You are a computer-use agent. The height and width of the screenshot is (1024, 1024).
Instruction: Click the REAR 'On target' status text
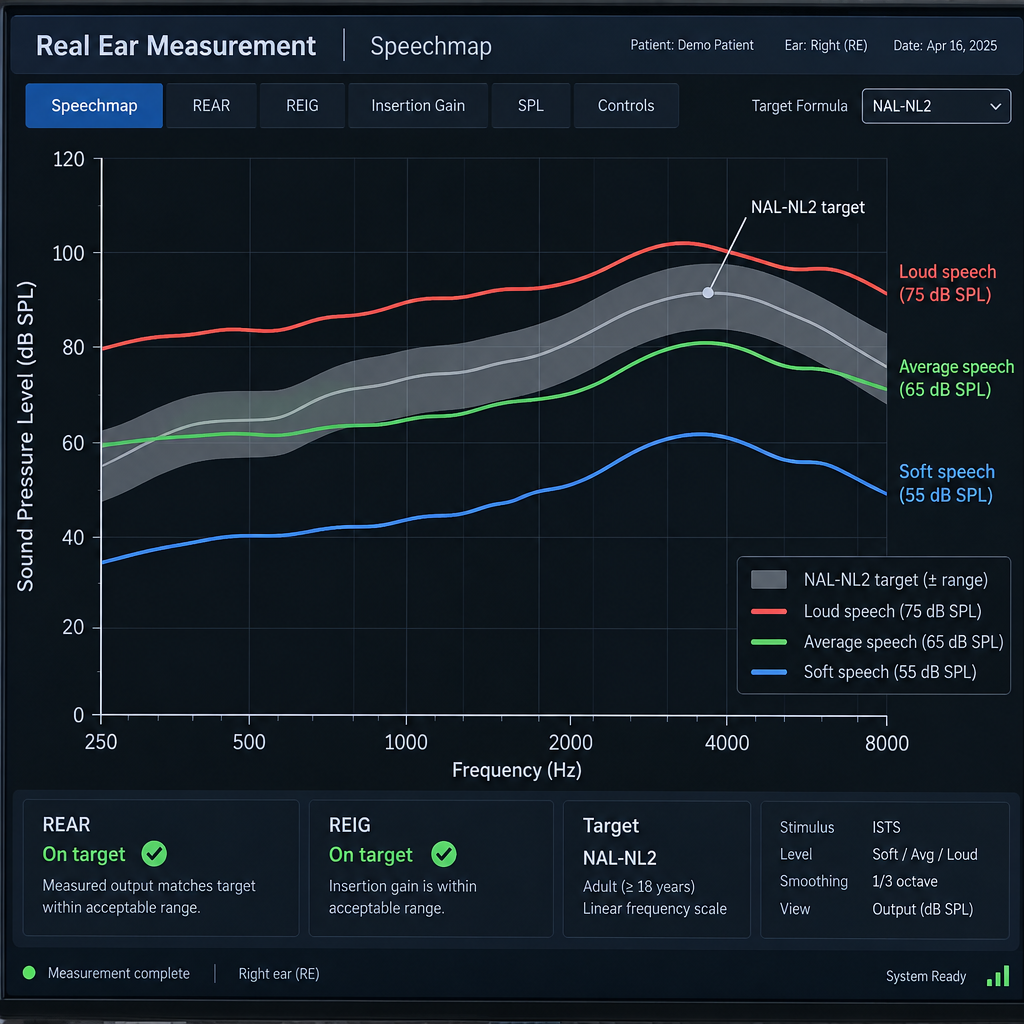coord(84,854)
